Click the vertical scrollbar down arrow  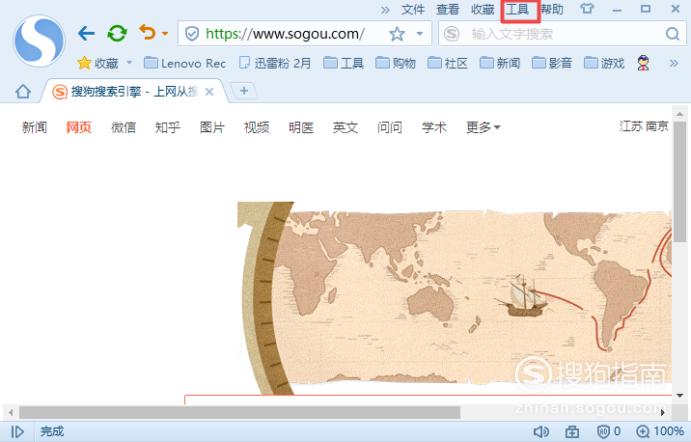coord(680,395)
